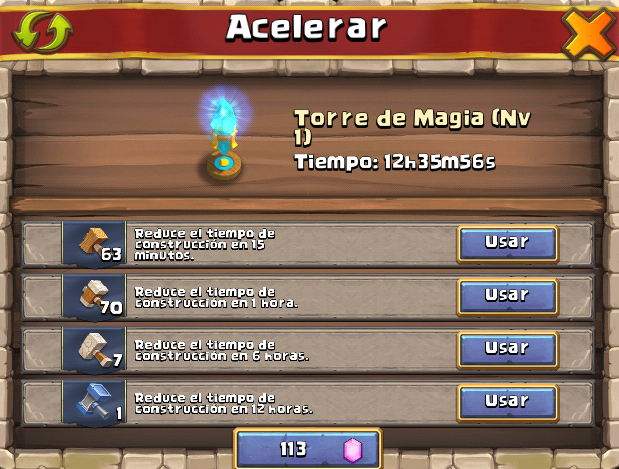Use the 12 horas speedup item
This screenshot has height=469, width=619.
508,403
